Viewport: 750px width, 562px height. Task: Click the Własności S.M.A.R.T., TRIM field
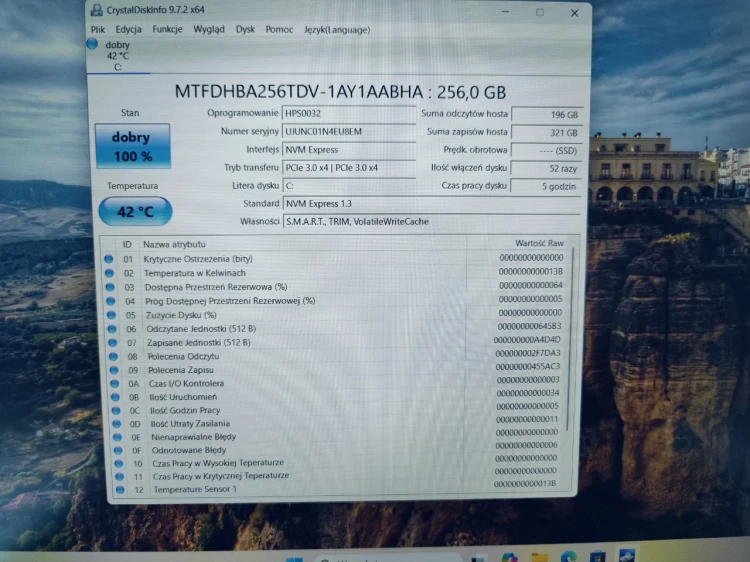click(x=431, y=221)
